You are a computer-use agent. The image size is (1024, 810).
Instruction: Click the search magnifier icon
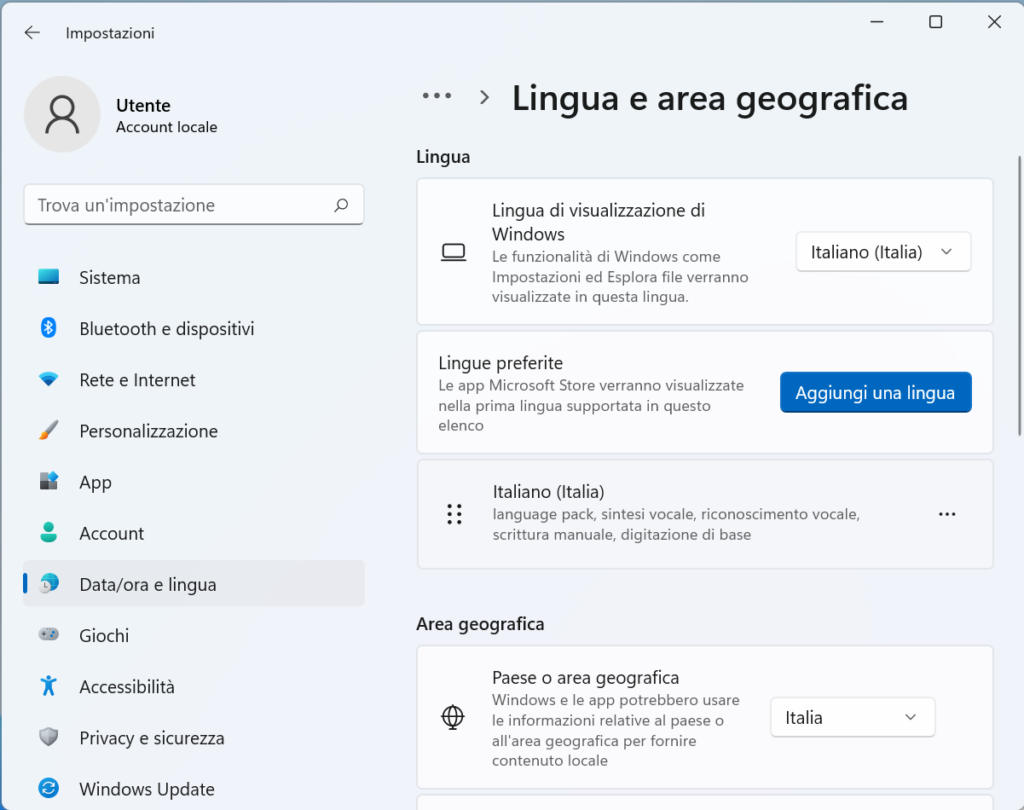click(341, 205)
